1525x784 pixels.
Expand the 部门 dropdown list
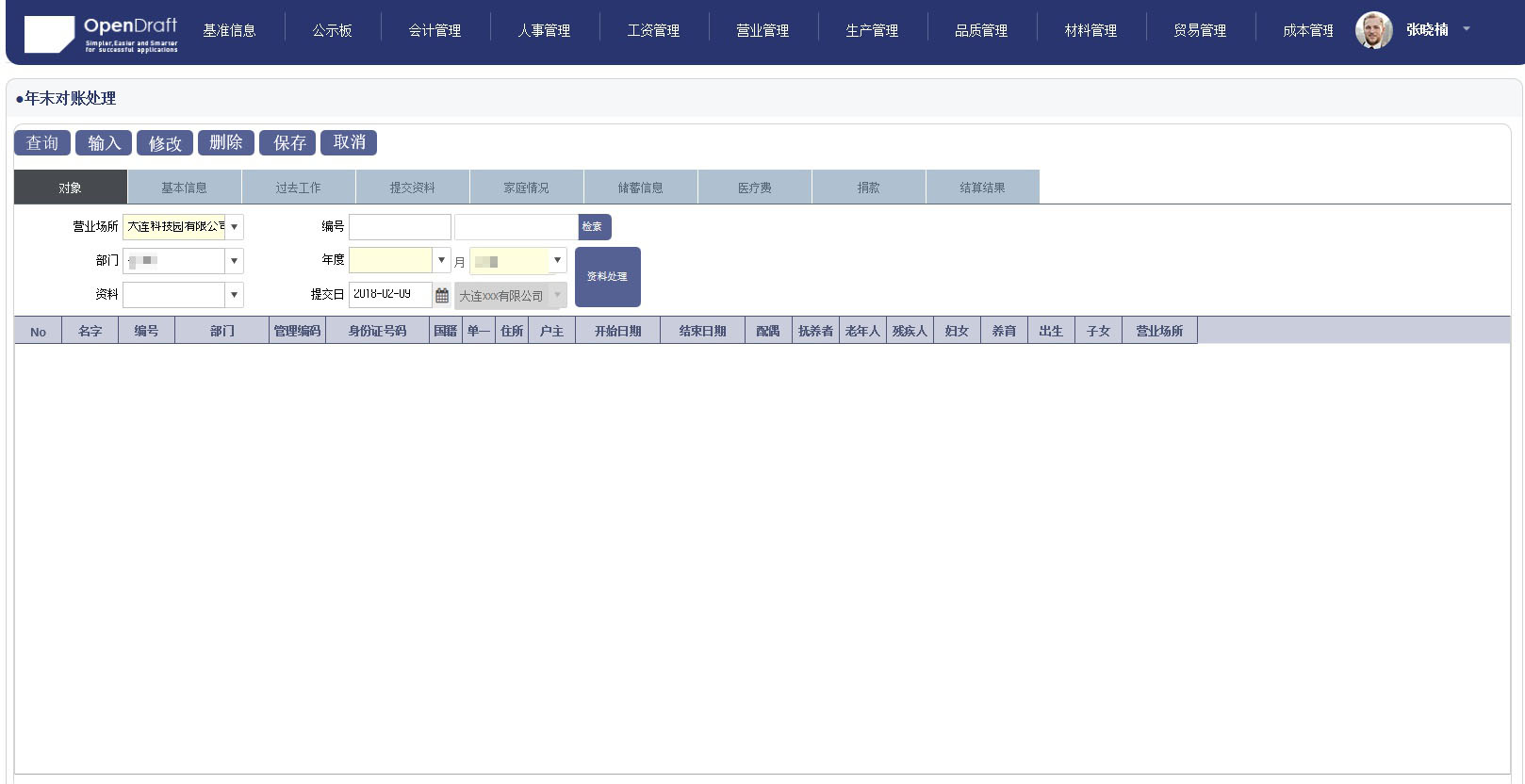tap(234, 261)
